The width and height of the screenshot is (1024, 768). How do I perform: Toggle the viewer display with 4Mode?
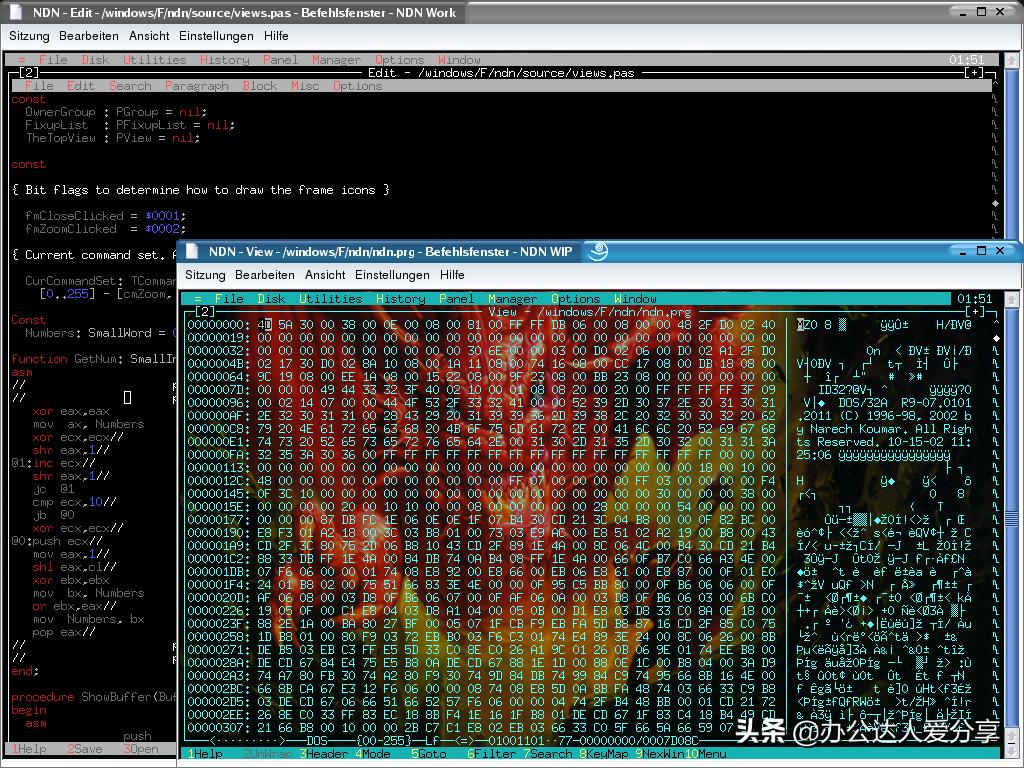pyautogui.click(x=374, y=754)
